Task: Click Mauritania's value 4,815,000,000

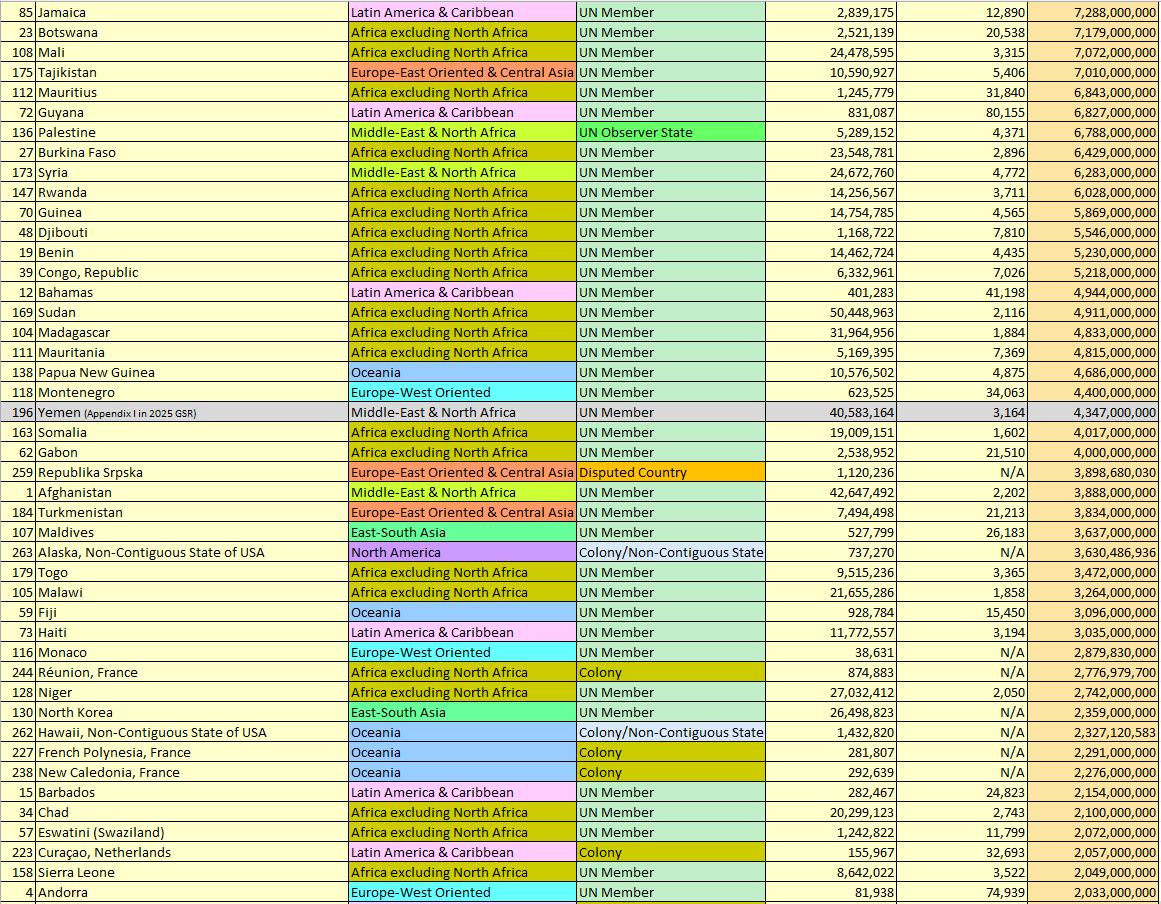Action: 1094,352
